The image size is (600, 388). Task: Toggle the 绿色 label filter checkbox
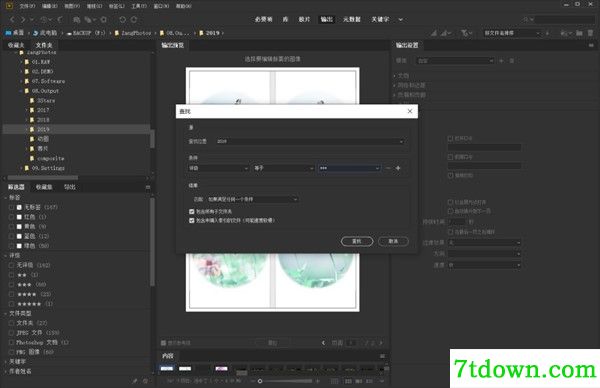pos(11,246)
